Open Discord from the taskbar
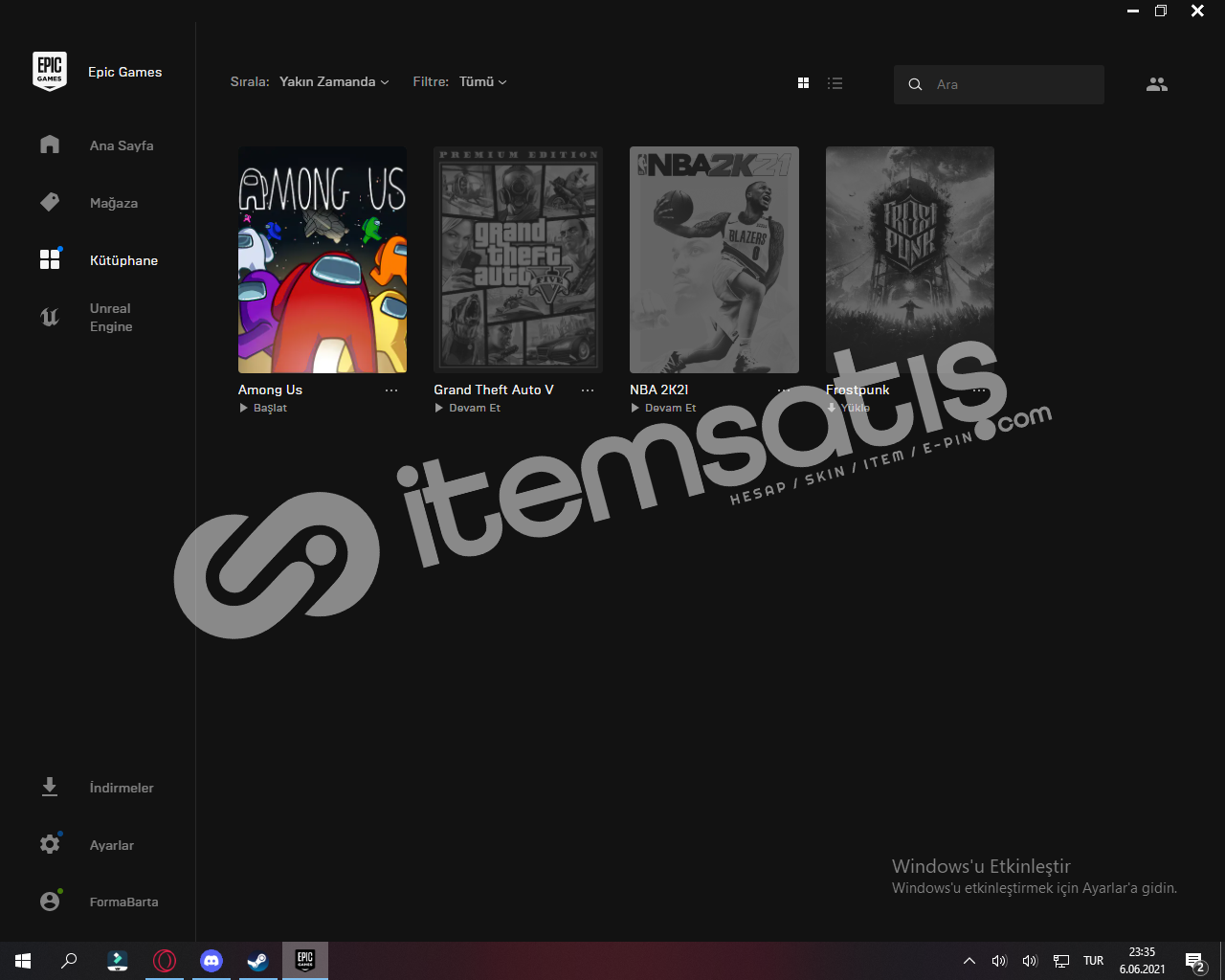 [x=212, y=960]
